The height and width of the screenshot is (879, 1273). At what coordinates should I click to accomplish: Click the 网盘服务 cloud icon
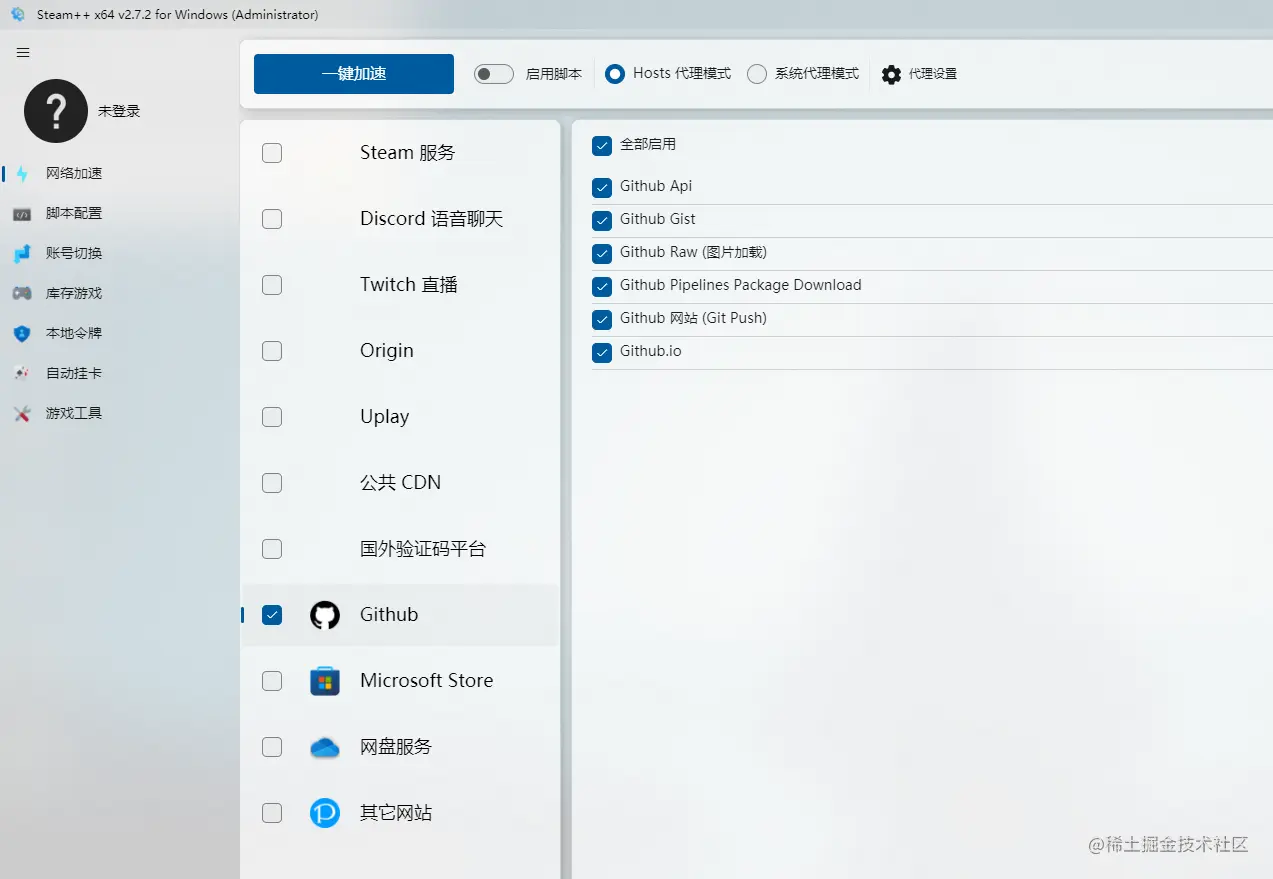325,747
